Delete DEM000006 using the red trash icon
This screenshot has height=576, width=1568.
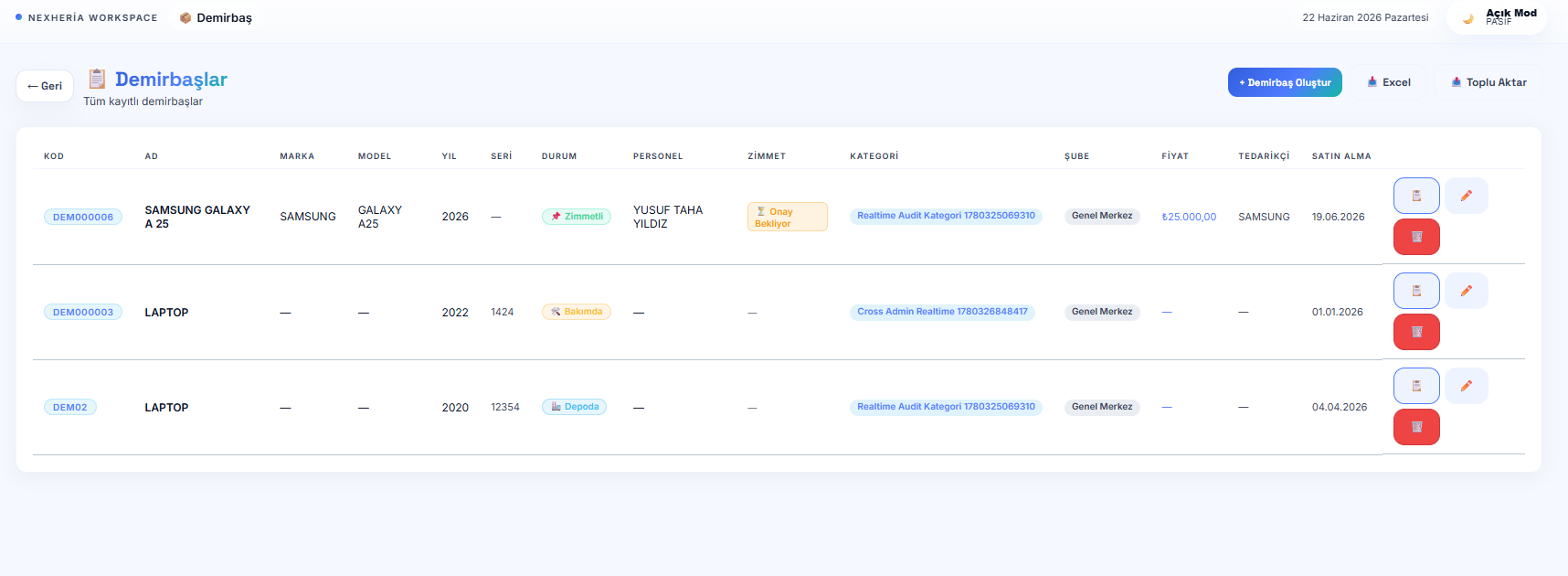(1416, 237)
